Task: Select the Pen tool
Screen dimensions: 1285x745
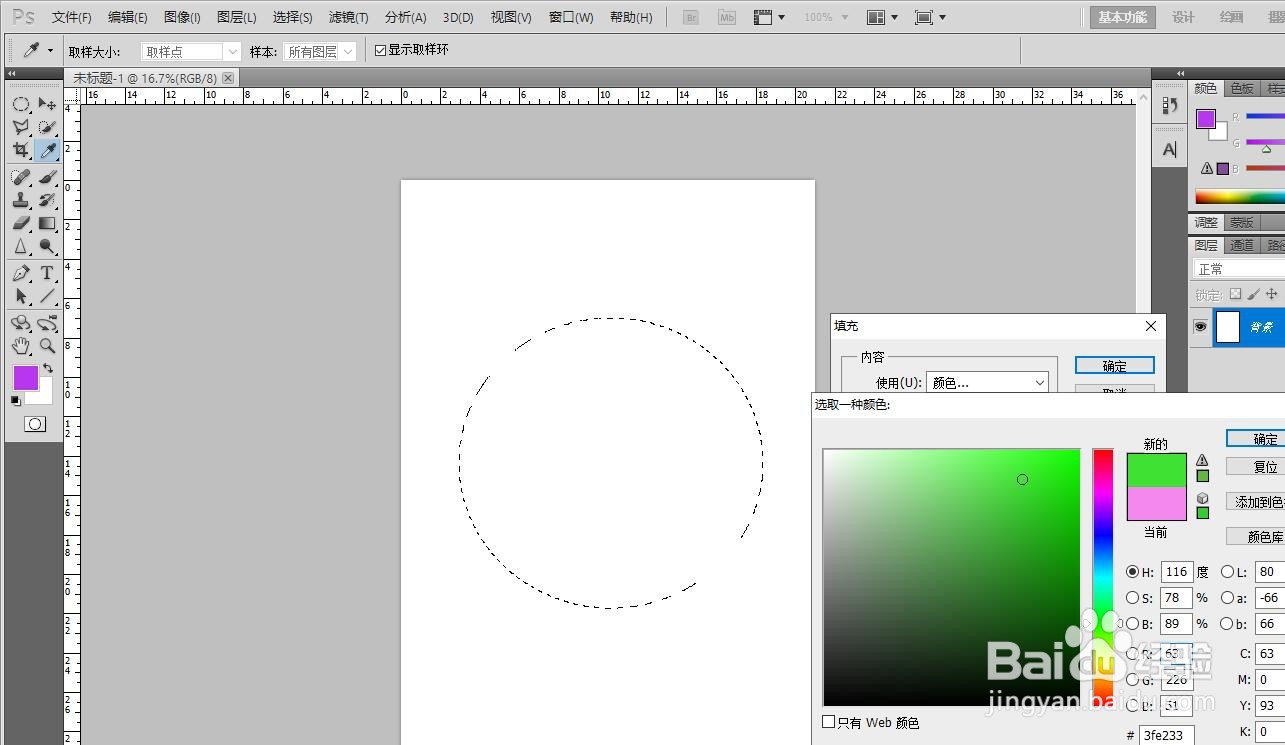Action: pyautogui.click(x=20, y=273)
